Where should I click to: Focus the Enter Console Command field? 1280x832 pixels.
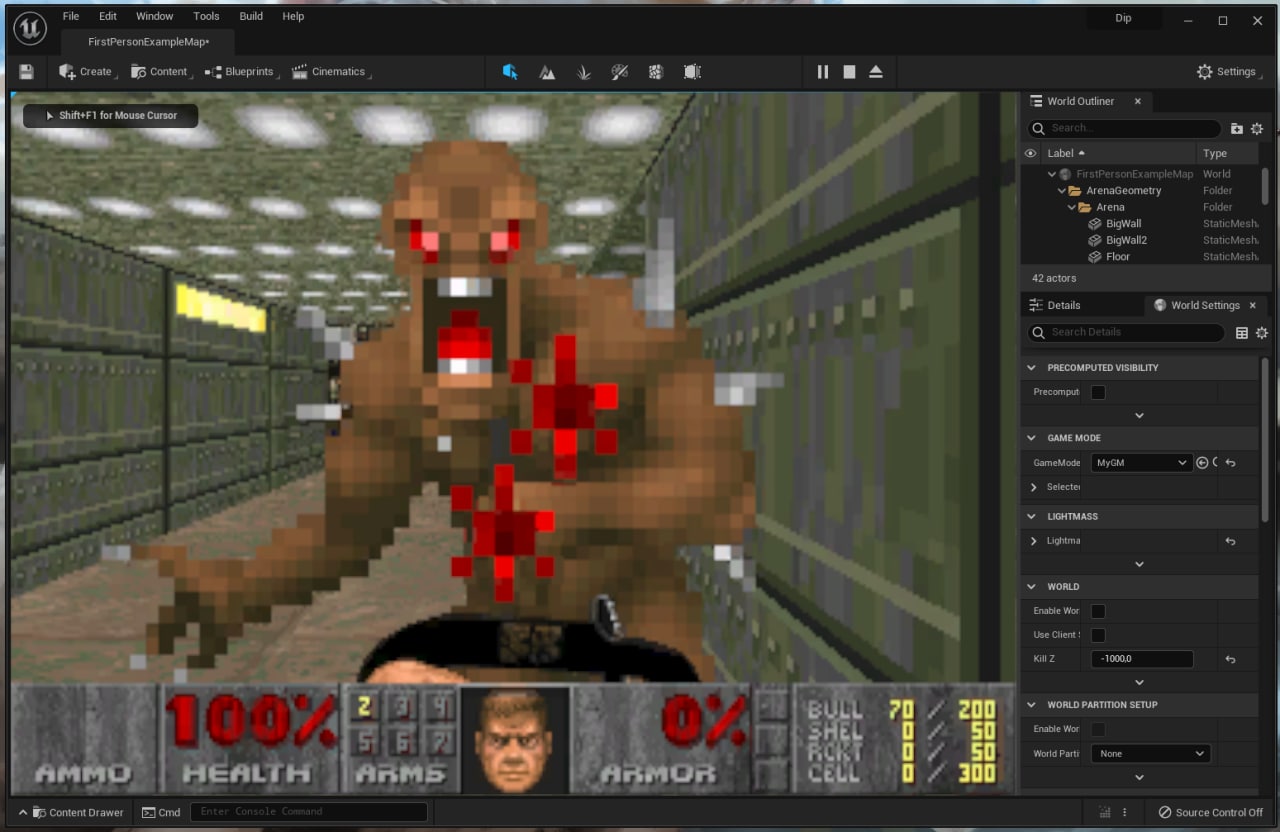309,812
